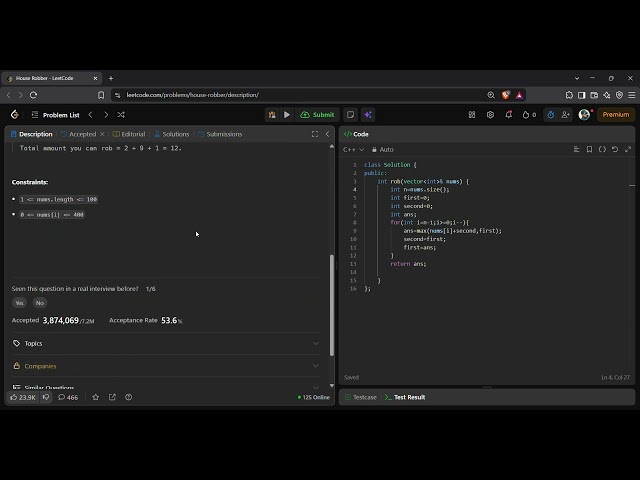Open the browser tab search dropdown
The width and height of the screenshot is (640, 480).
(x=577, y=78)
